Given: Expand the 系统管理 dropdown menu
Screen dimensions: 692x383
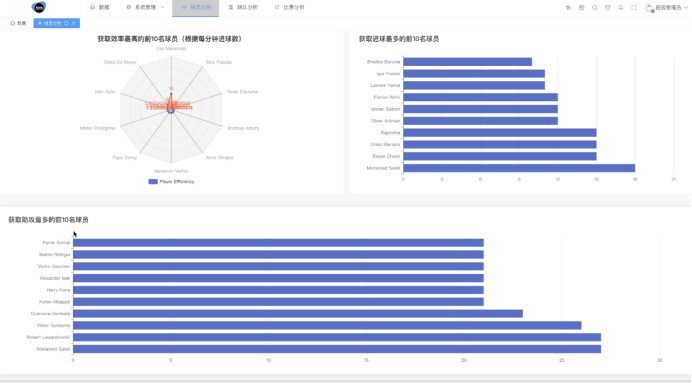Looking at the screenshot, I should point(145,8).
